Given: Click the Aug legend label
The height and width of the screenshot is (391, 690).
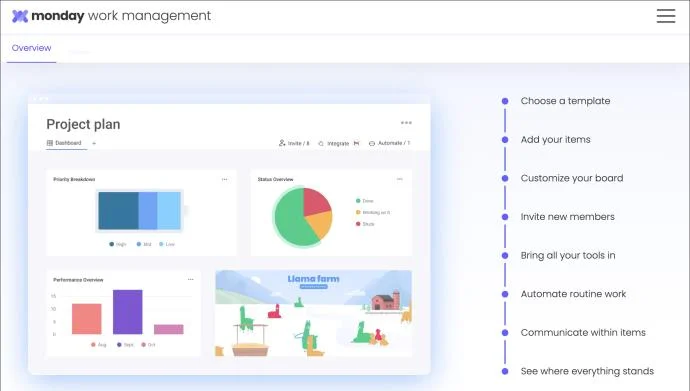Looking at the screenshot, I should tap(99, 345).
